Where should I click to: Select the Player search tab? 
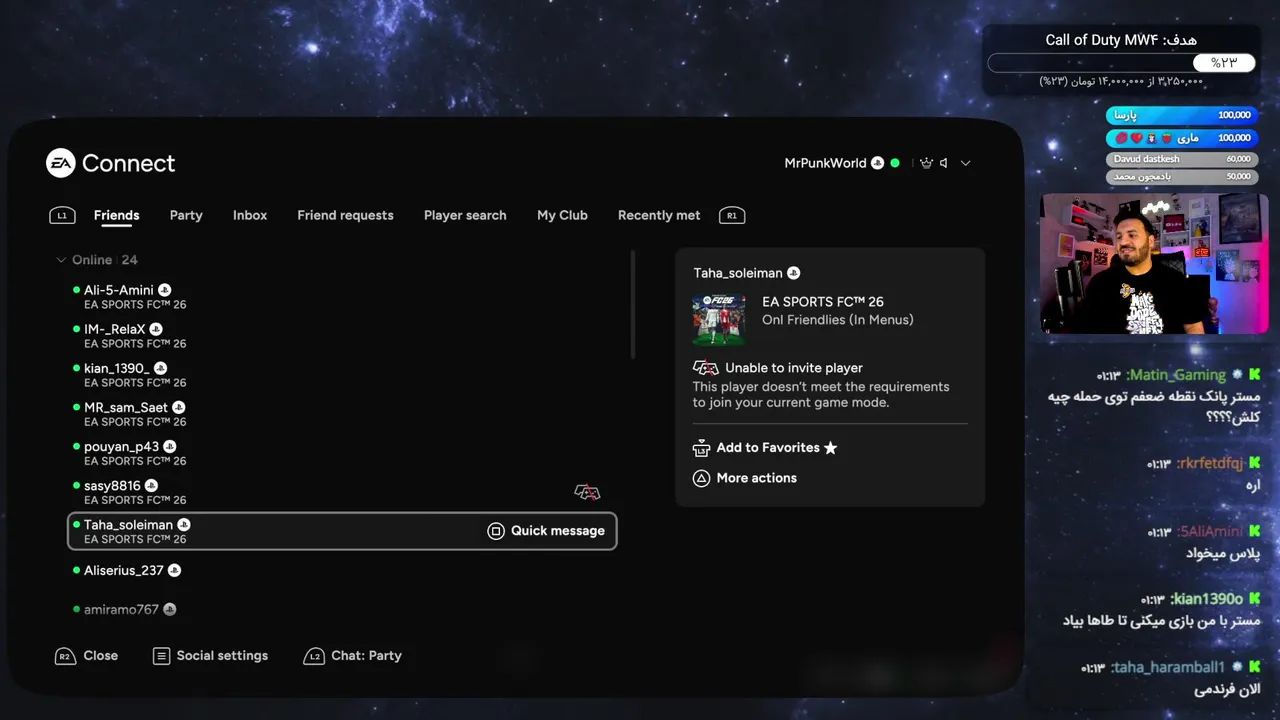(465, 215)
